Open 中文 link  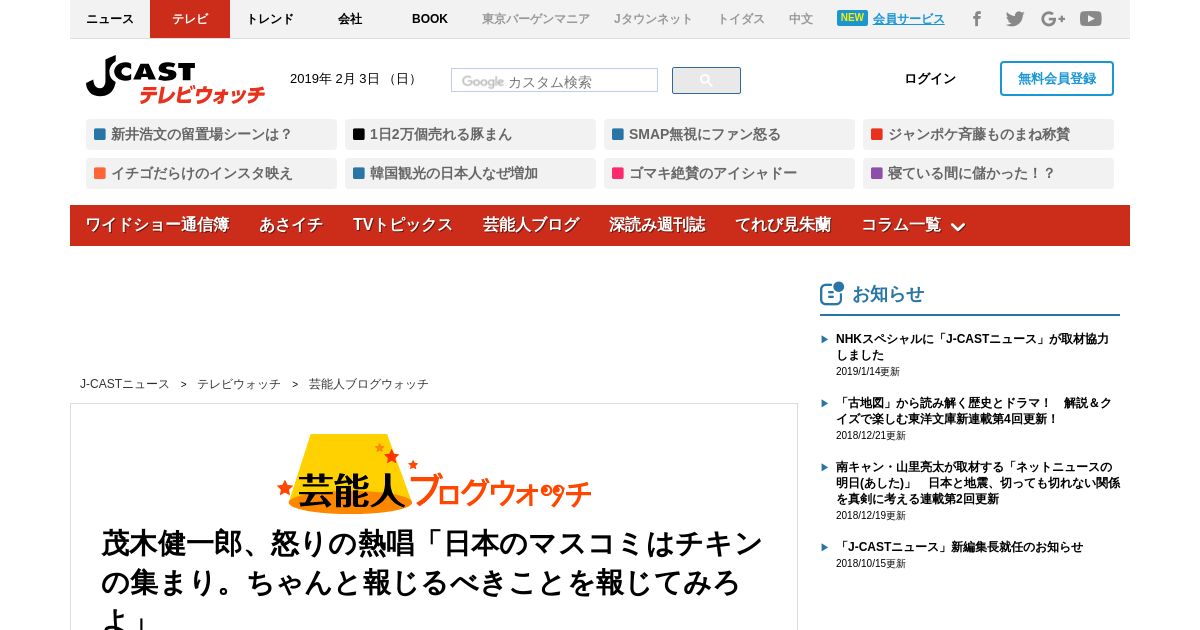pyautogui.click(x=801, y=19)
